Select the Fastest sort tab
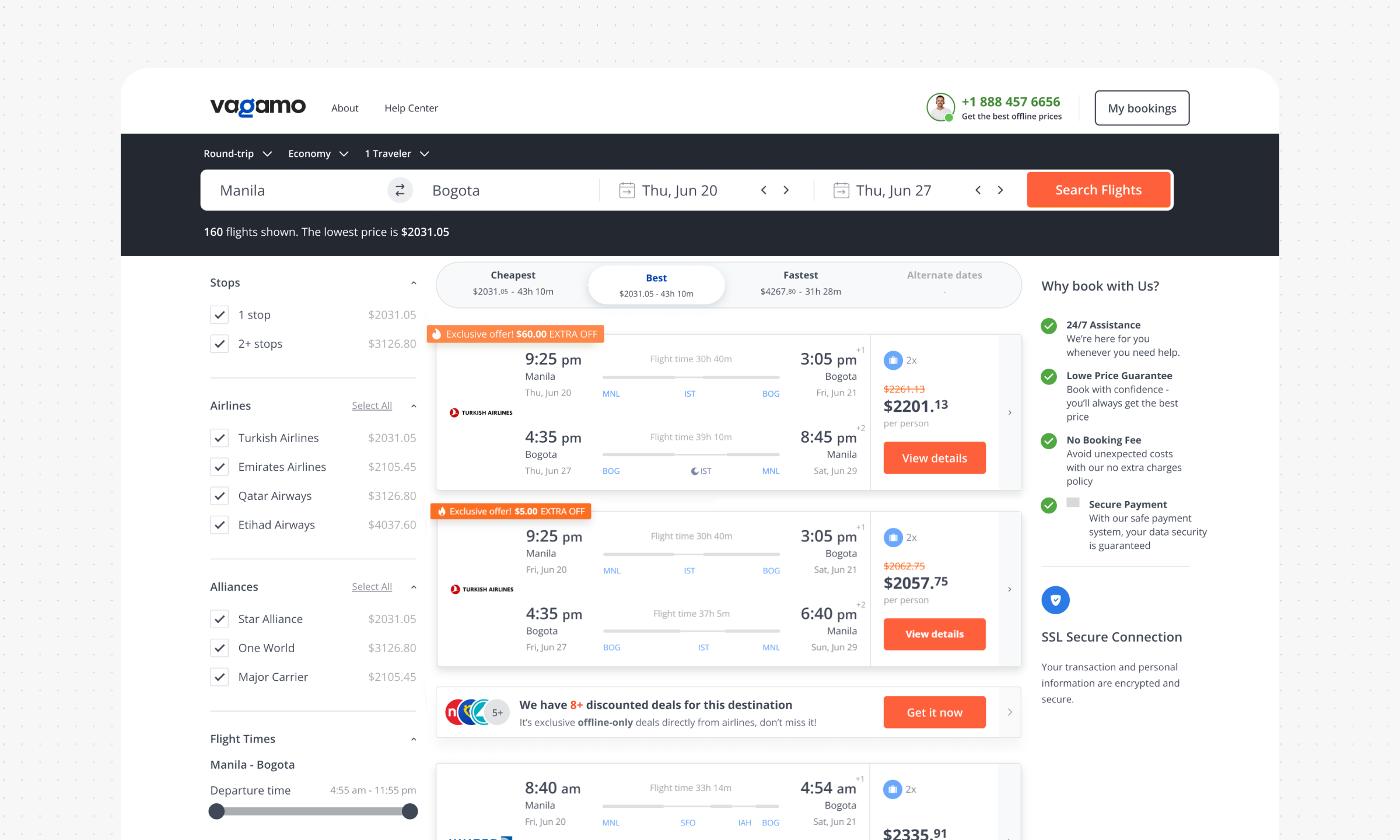1400x840 pixels. 800,283
